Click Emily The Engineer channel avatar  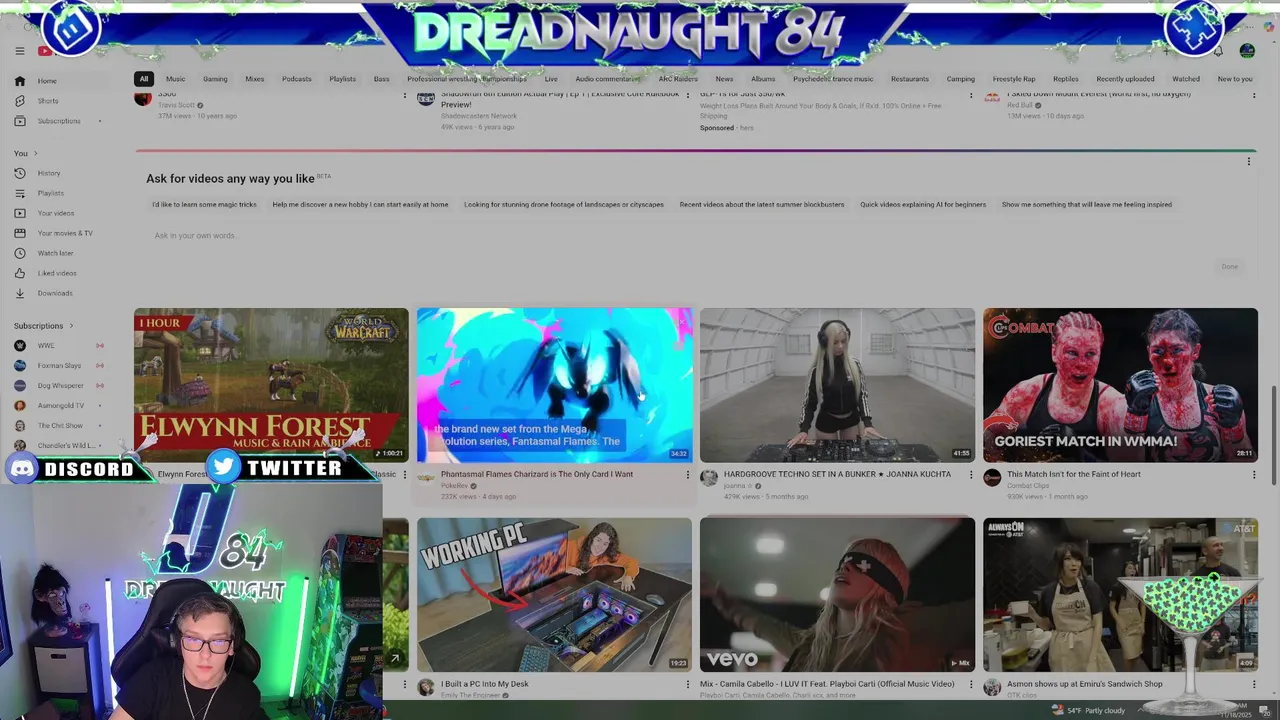tap(426, 688)
